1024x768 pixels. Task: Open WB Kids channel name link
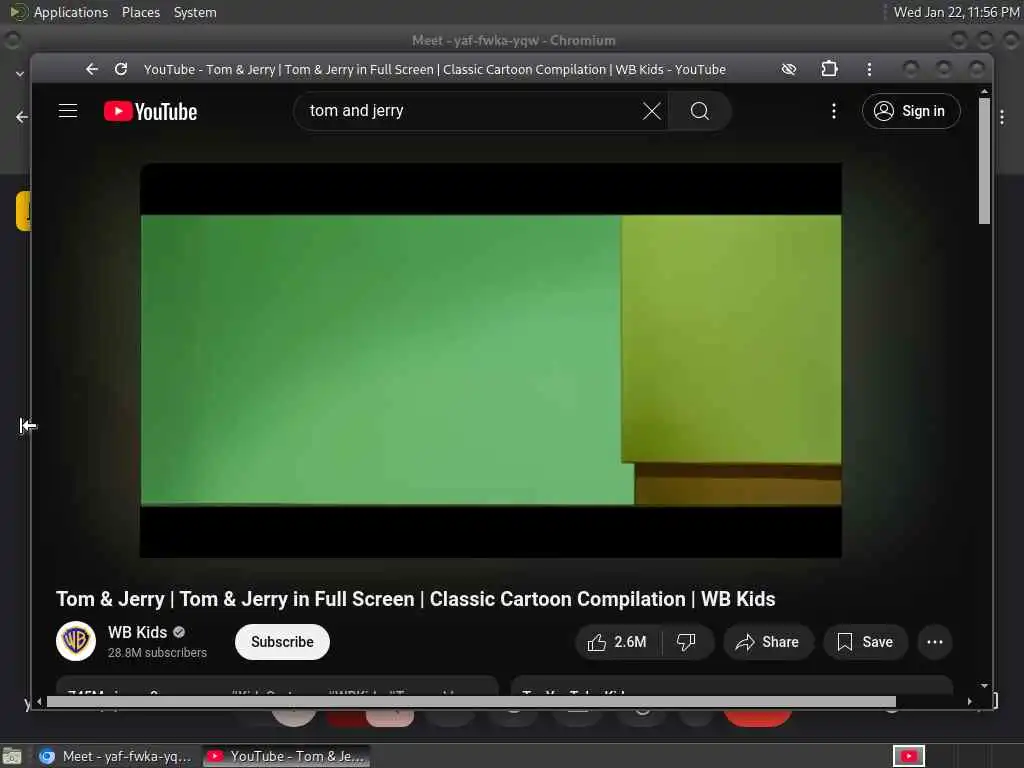(x=137, y=632)
